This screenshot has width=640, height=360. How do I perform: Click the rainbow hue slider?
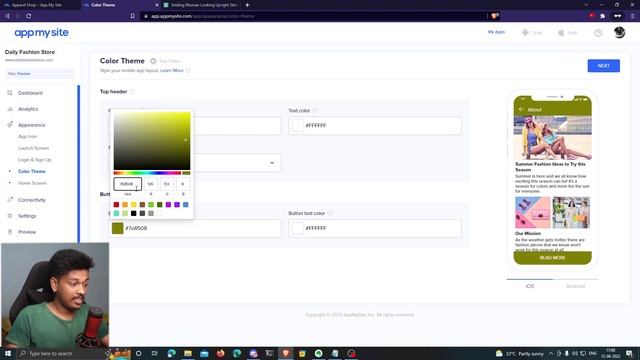[x=147, y=173]
